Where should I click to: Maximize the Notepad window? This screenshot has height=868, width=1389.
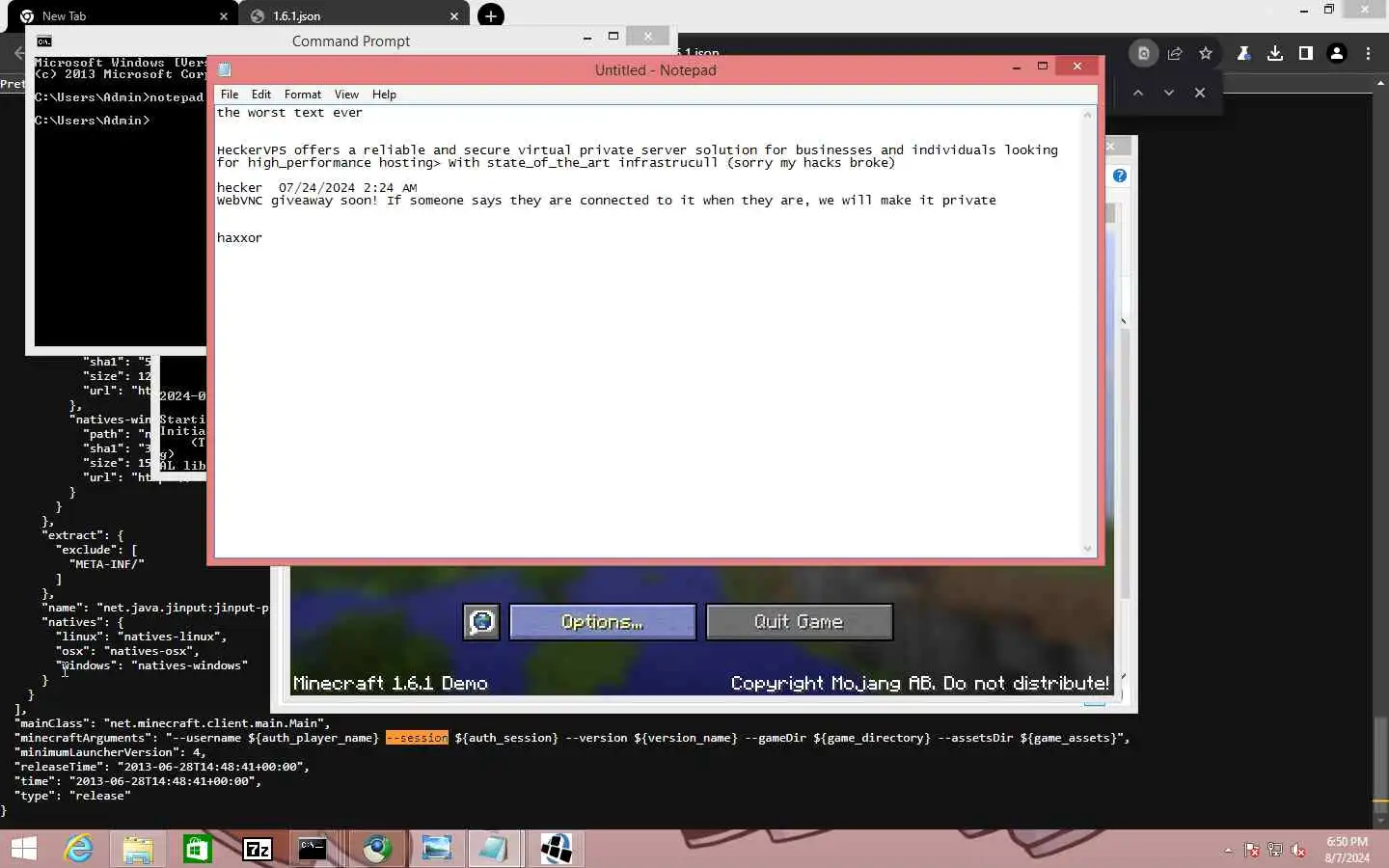(x=1042, y=67)
